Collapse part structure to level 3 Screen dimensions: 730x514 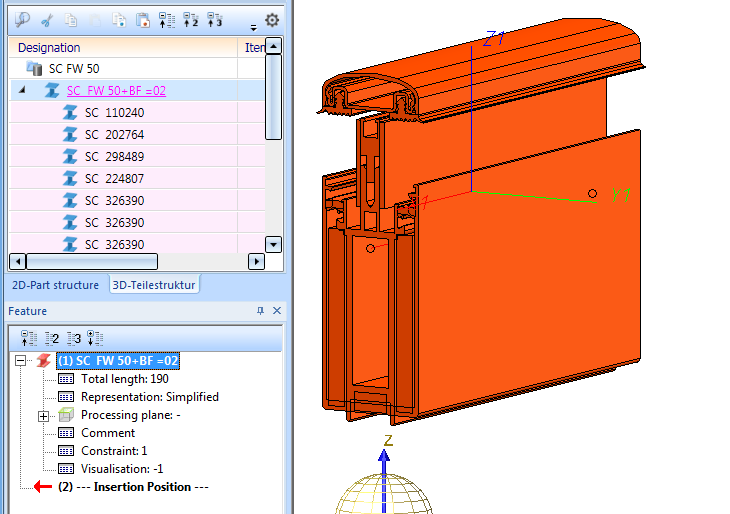point(216,18)
